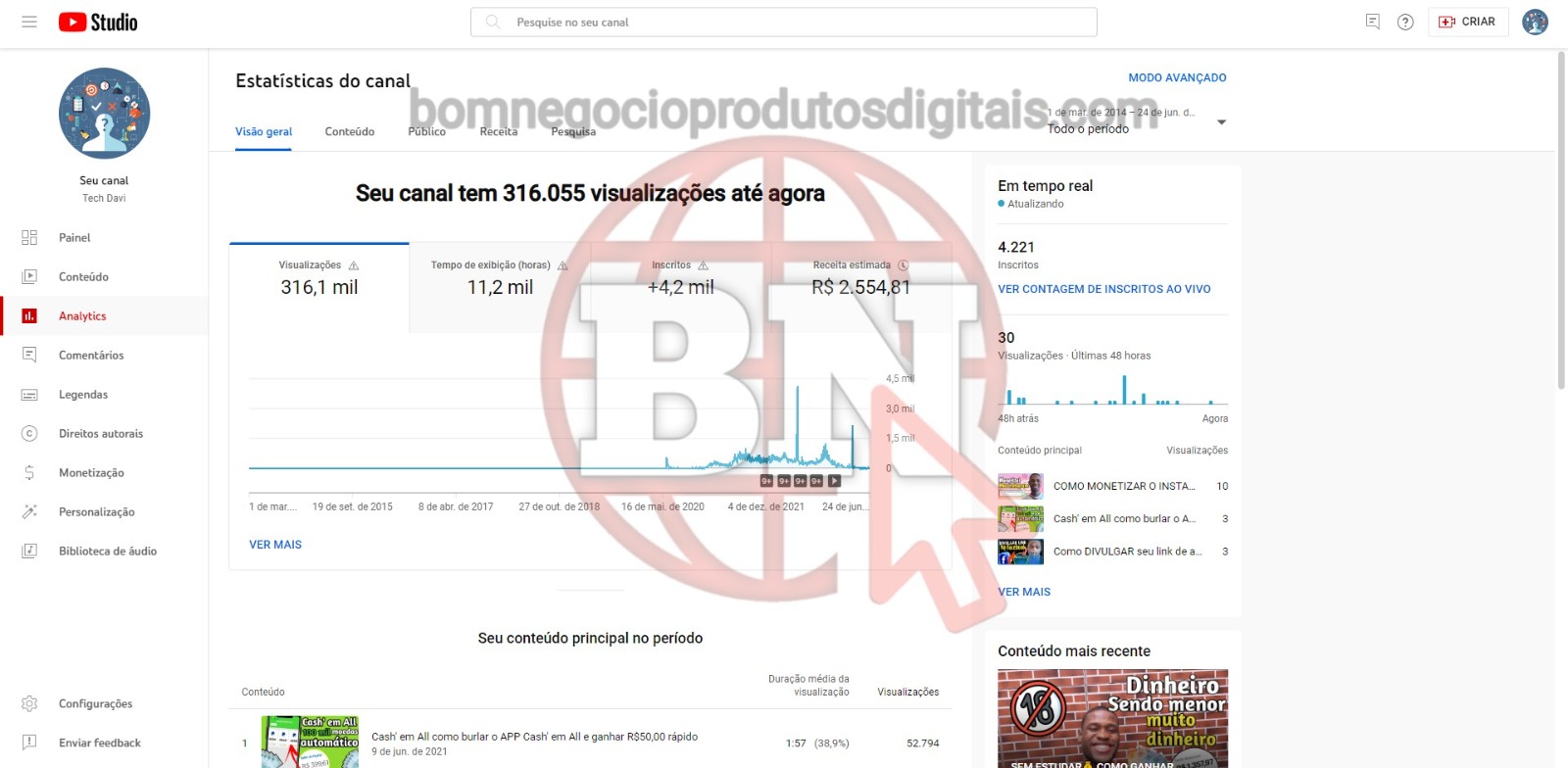Viewport: 1568px width, 768px height.
Task: Open the account avatar menu
Action: 1535,22
